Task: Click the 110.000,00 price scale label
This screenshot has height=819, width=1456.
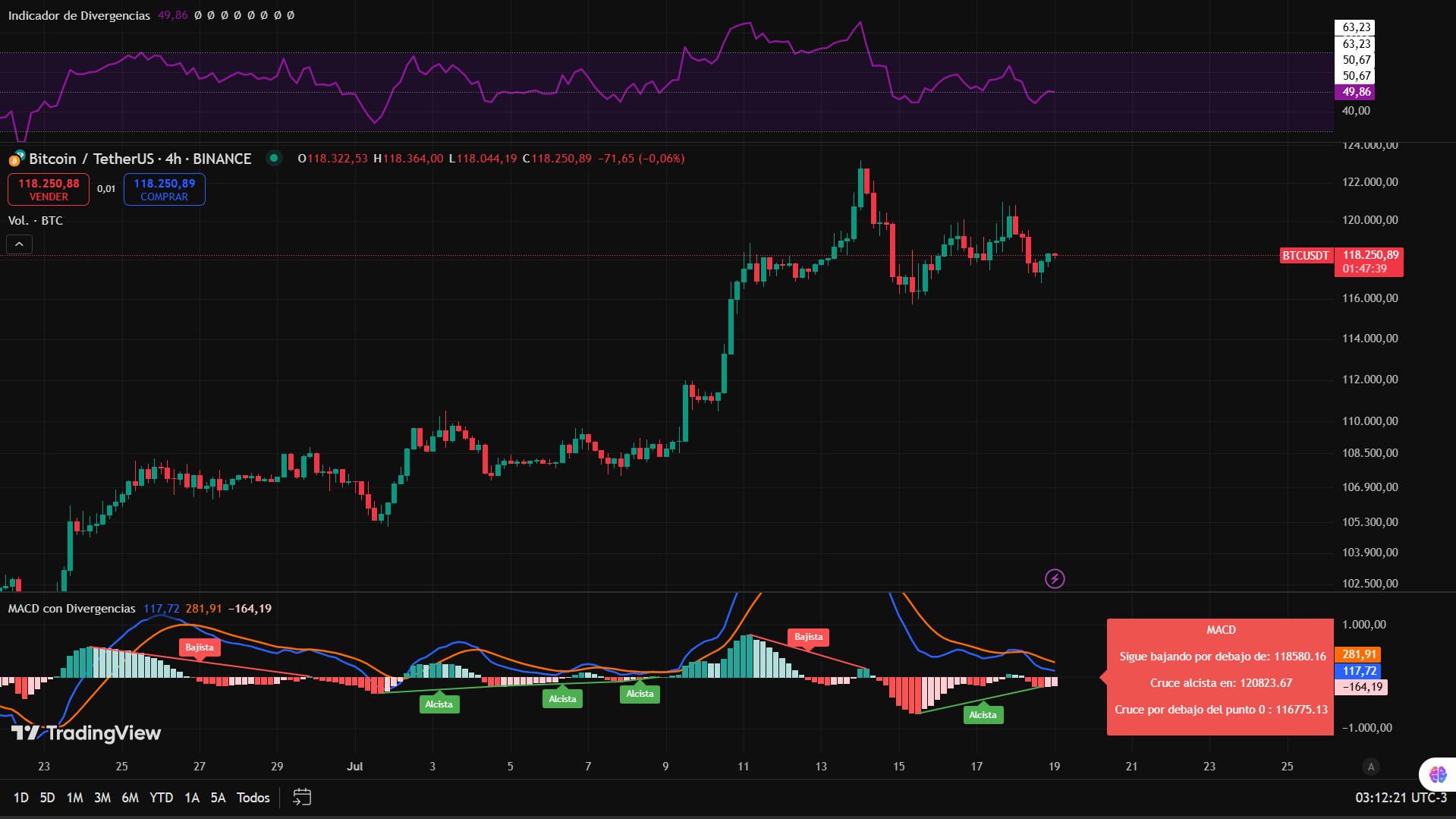Action: click(x=1370, y=421)
